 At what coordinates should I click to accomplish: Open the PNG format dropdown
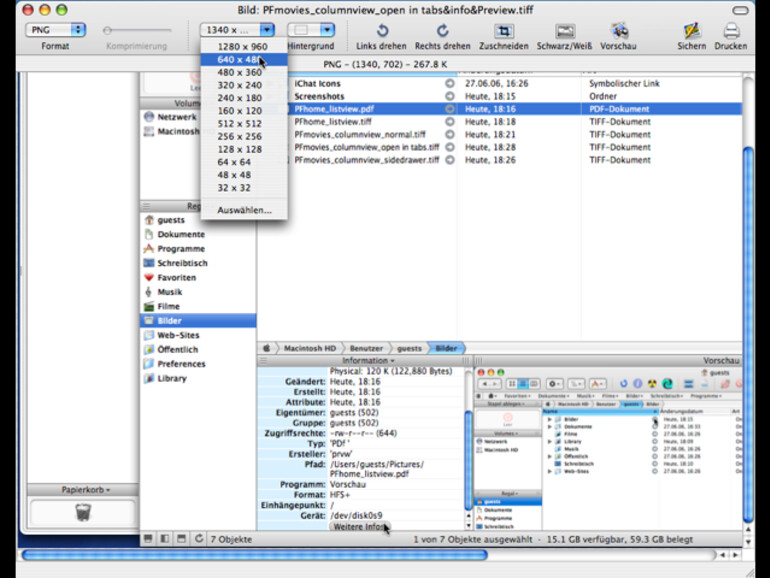tap(56, 31)
